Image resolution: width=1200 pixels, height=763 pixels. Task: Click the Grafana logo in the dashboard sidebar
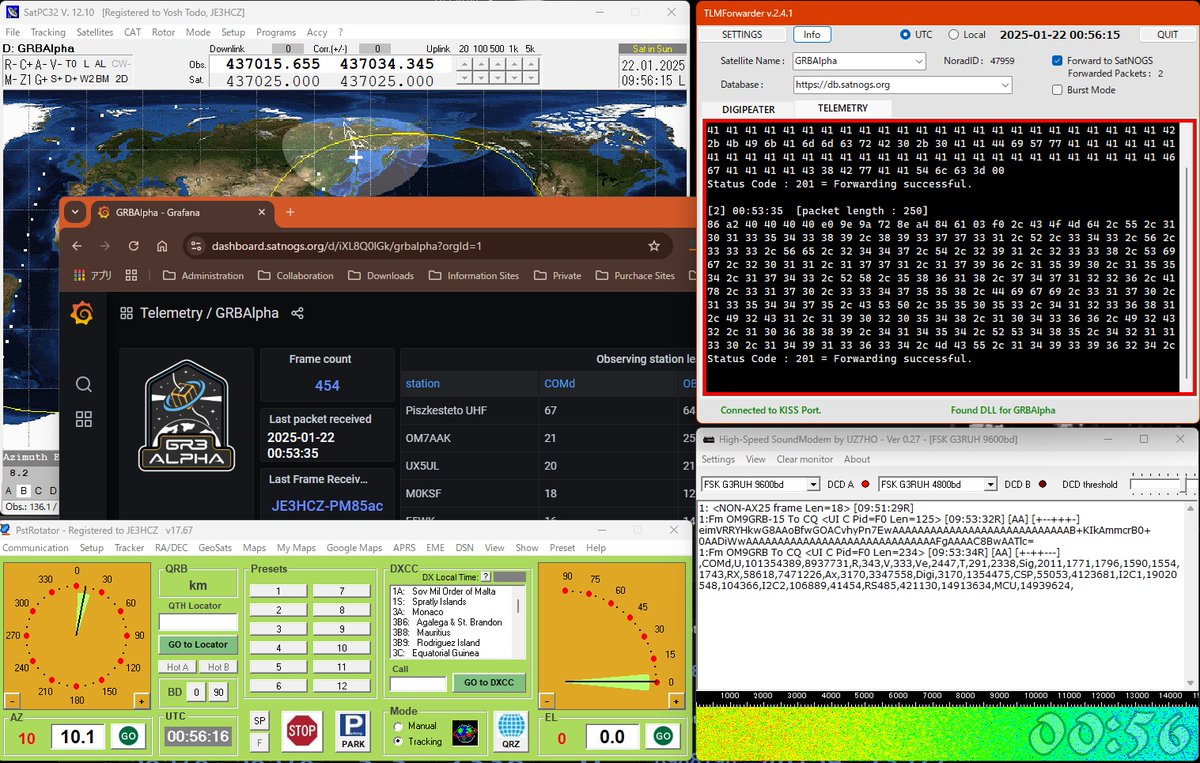click(x=83, y=314)
